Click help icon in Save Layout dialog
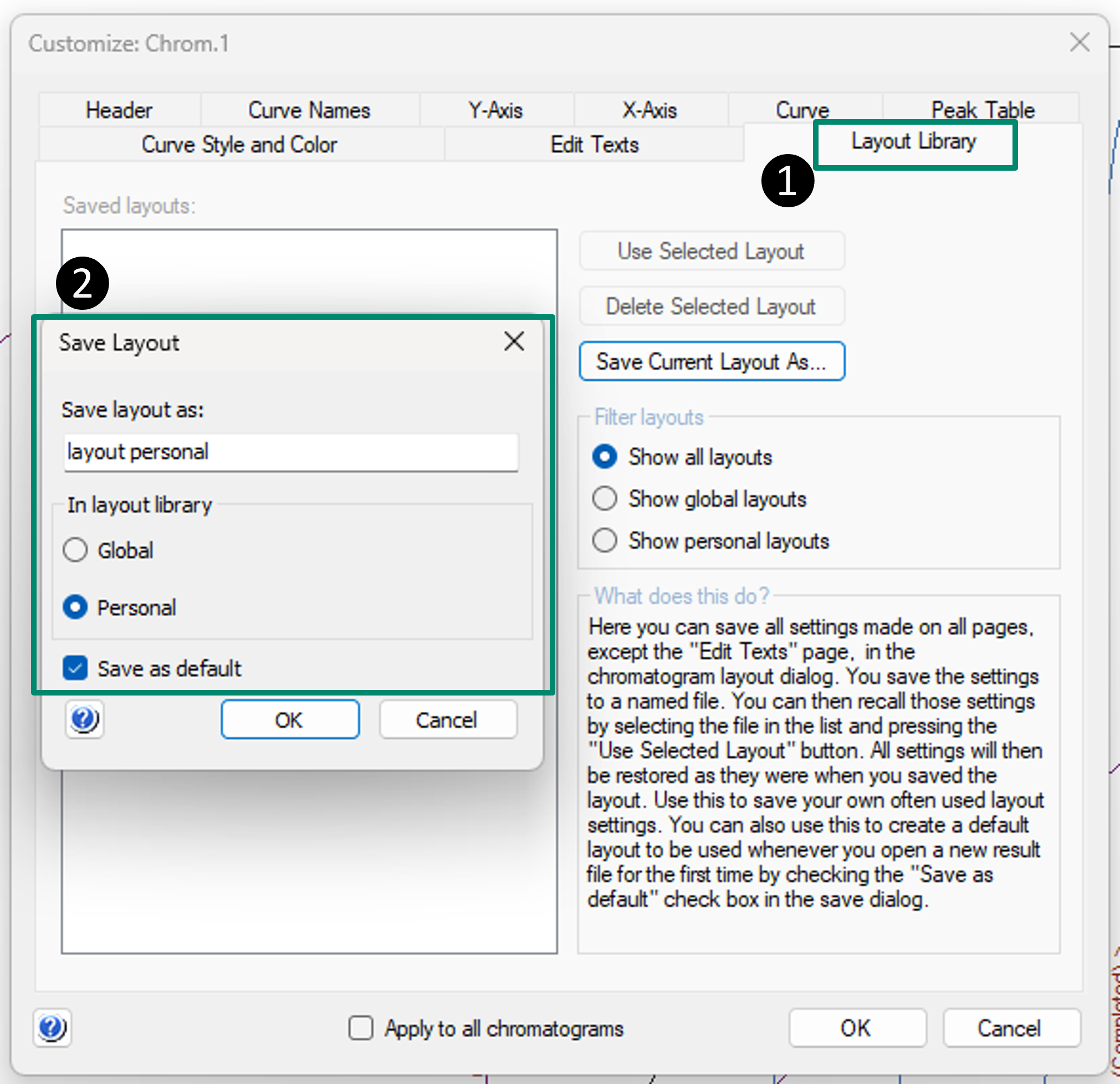The image size is (1120, 1084). coord(84,719)
